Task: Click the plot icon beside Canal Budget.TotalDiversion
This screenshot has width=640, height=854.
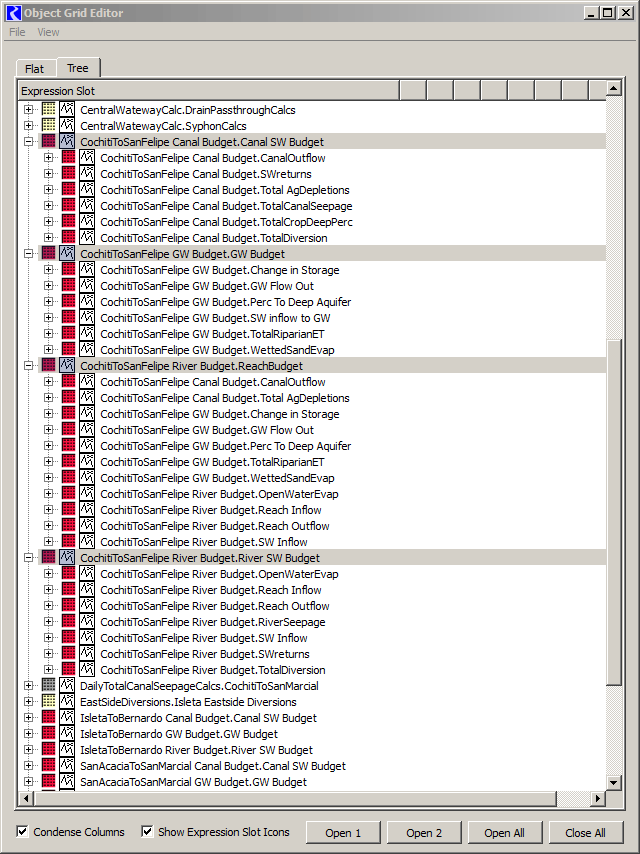Action: click(87, 237)
